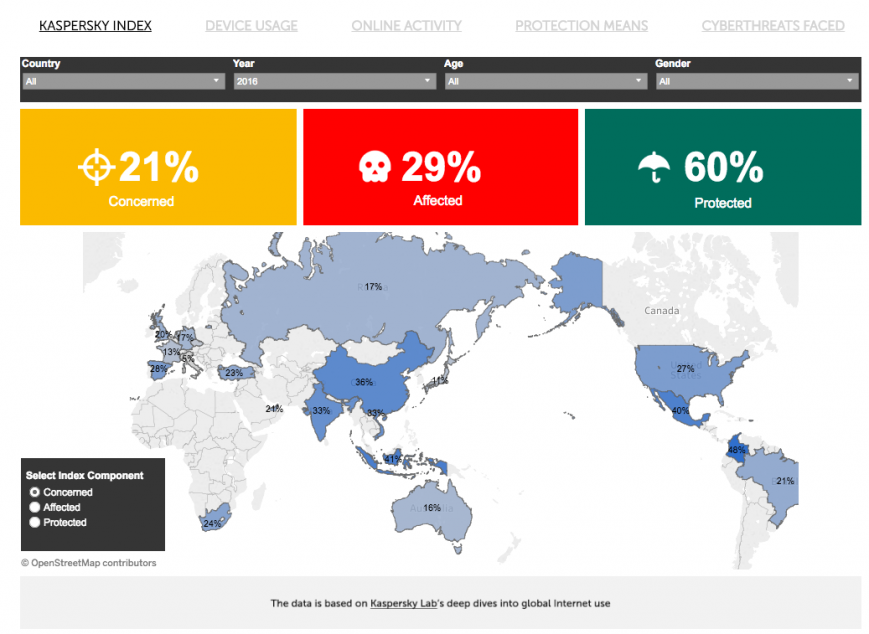Select the Protected radio button

tap(35, 522)
